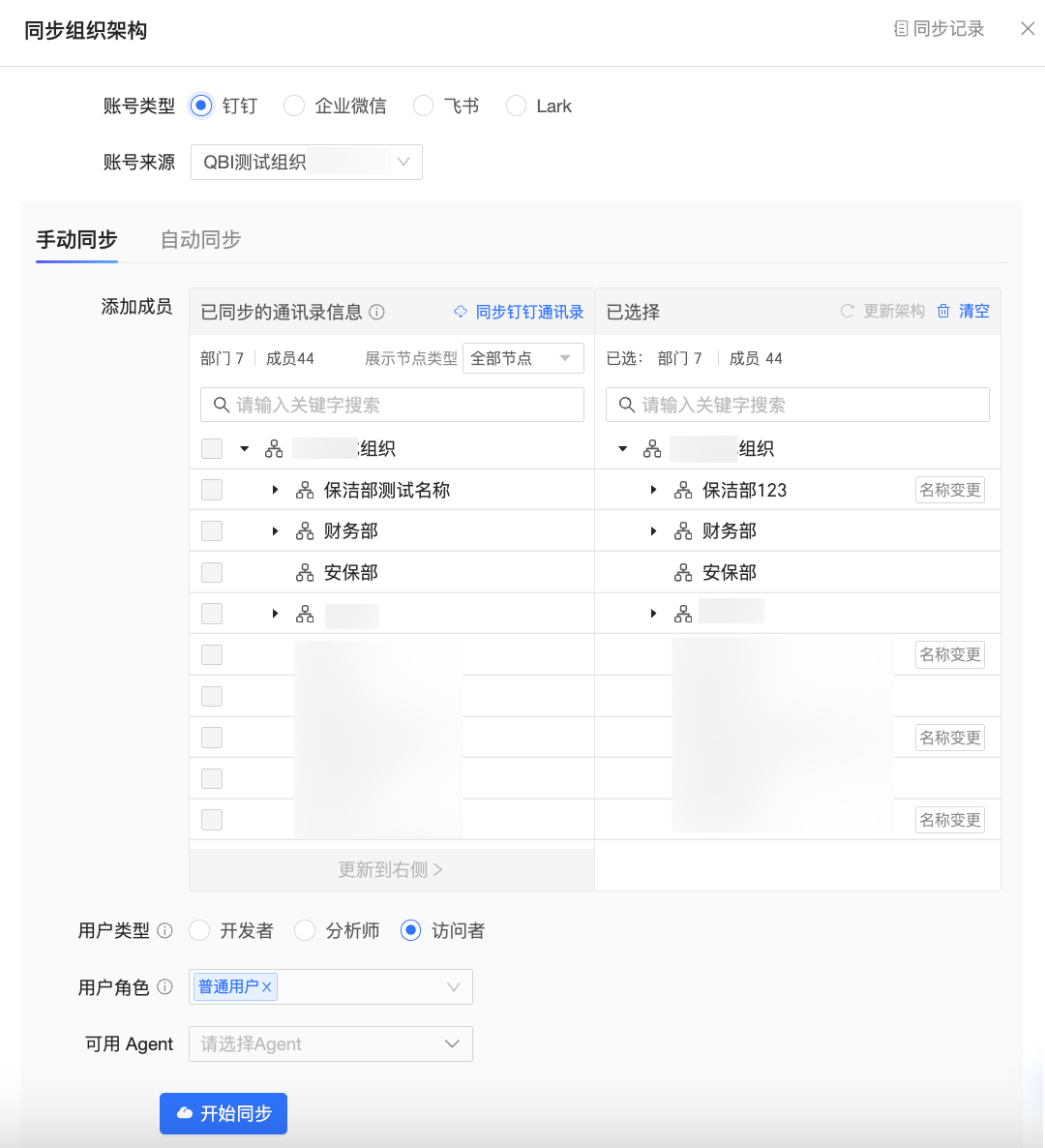This screenshot has width=1045, height=1148.
Task: Click info icon beside 用户类型
Action: [165, 930]
